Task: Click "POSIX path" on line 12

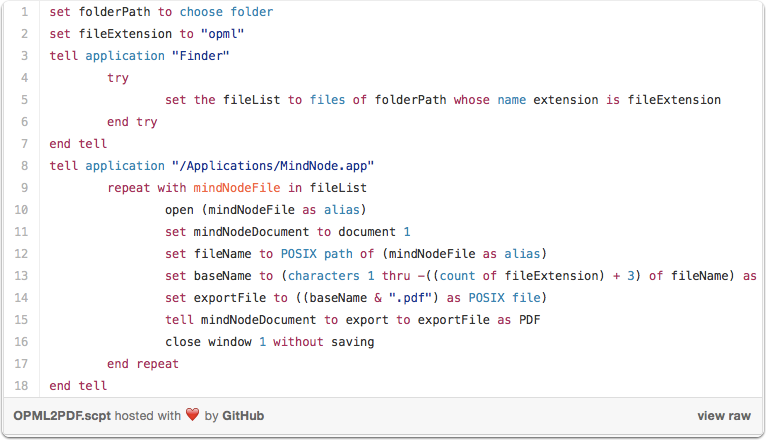Action: click(x=317, y=253)
